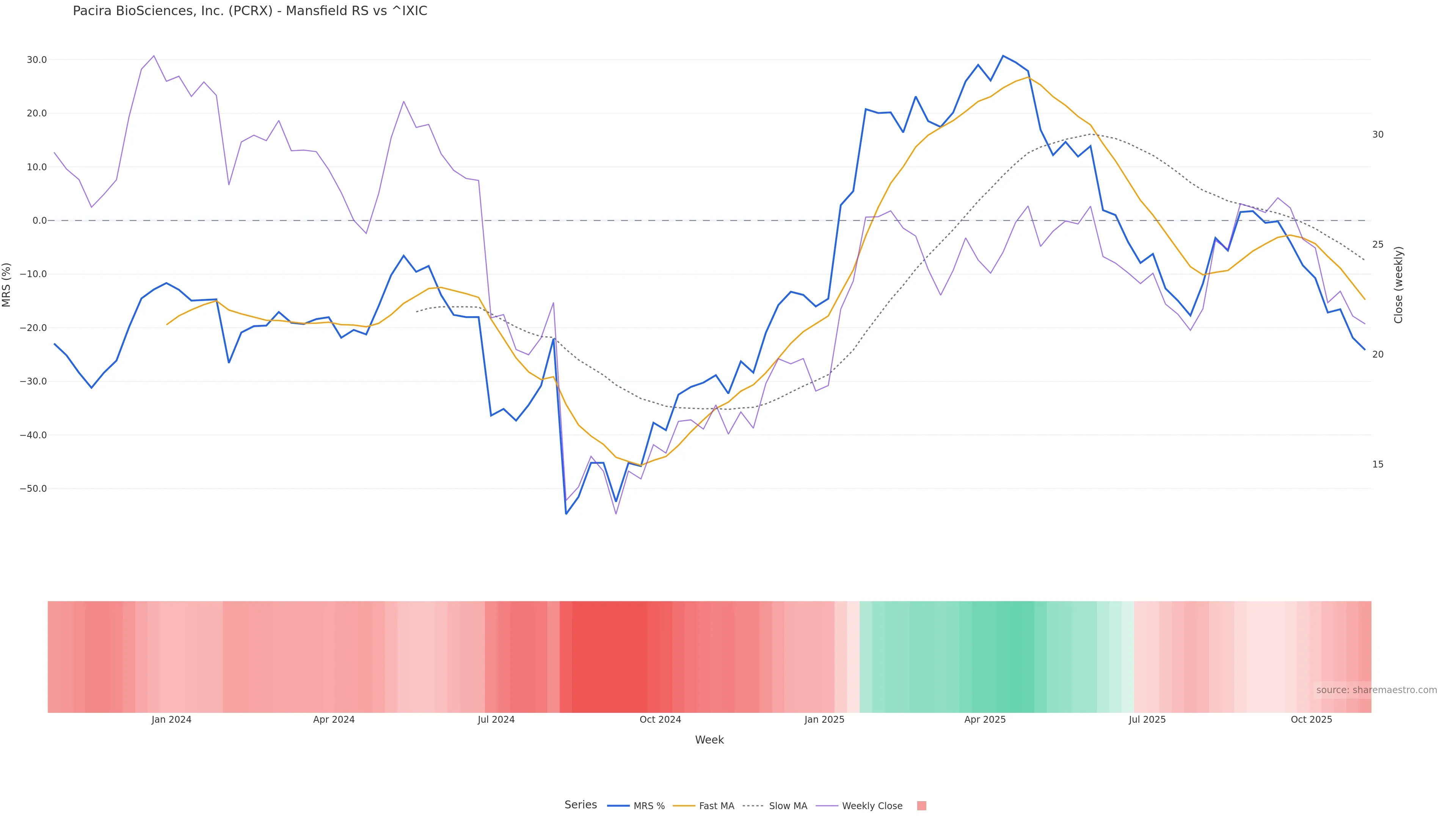Viewport: 1456px width, 819px height.
Task: Click the chart title mentioning PCRX
Action: [x=250, y=11]
